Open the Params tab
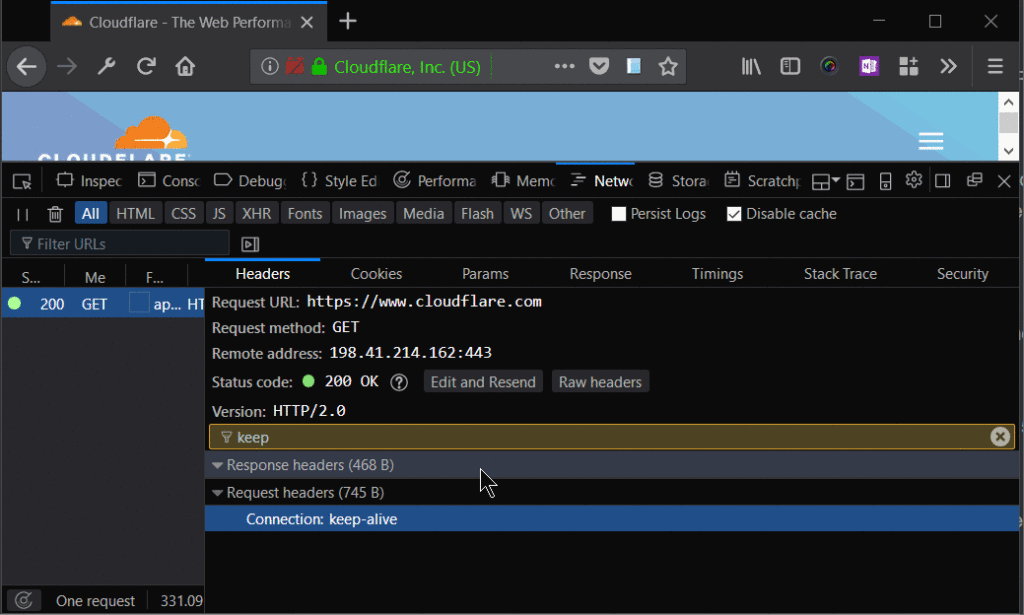Viewport: 1024px width, 615px height. [x=485, y=274]
